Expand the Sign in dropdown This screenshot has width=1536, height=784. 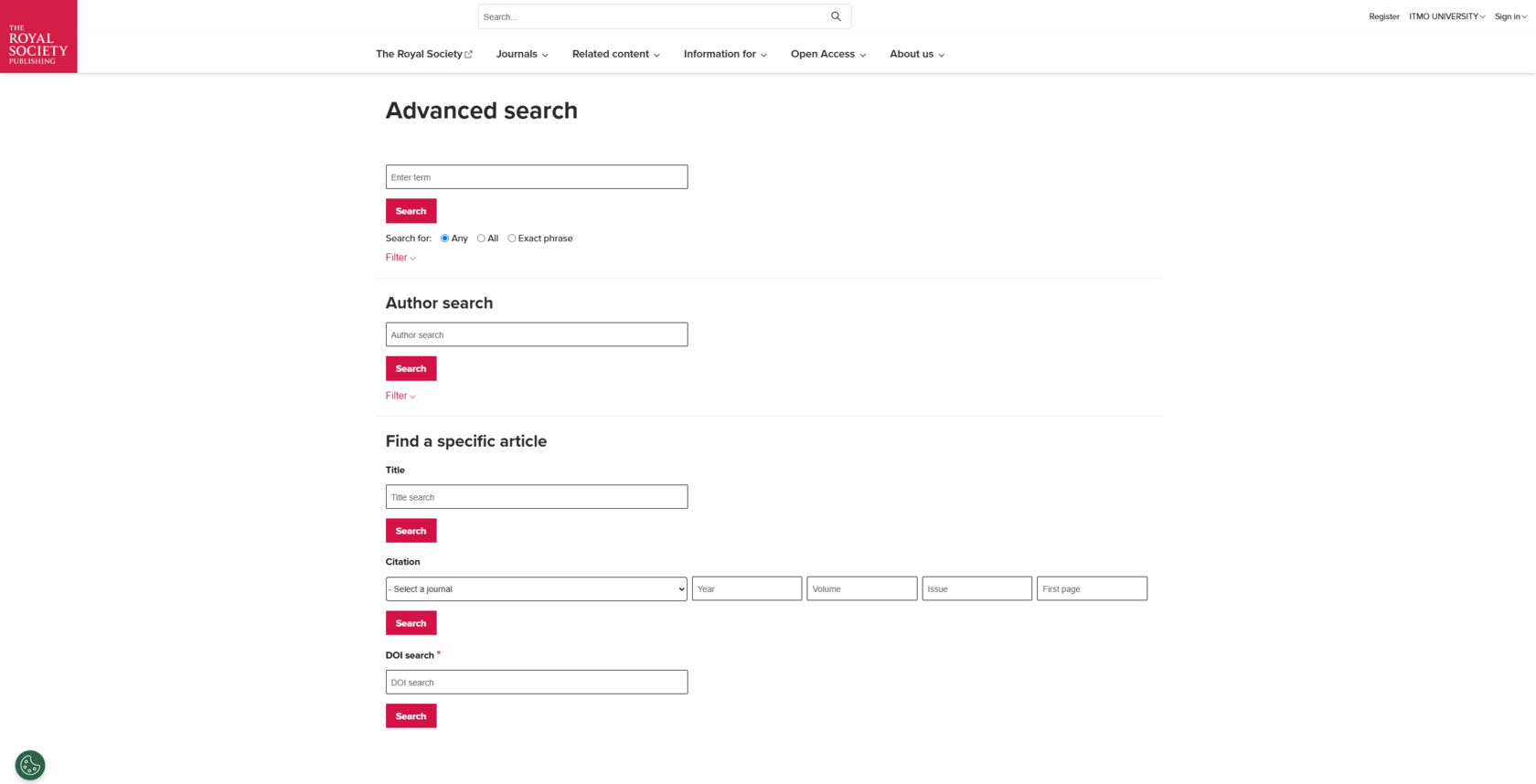pos(1510,16)
